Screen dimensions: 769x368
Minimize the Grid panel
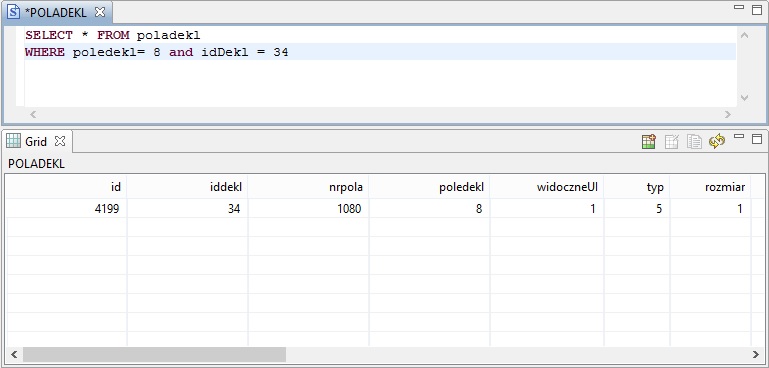pos(739,137)
